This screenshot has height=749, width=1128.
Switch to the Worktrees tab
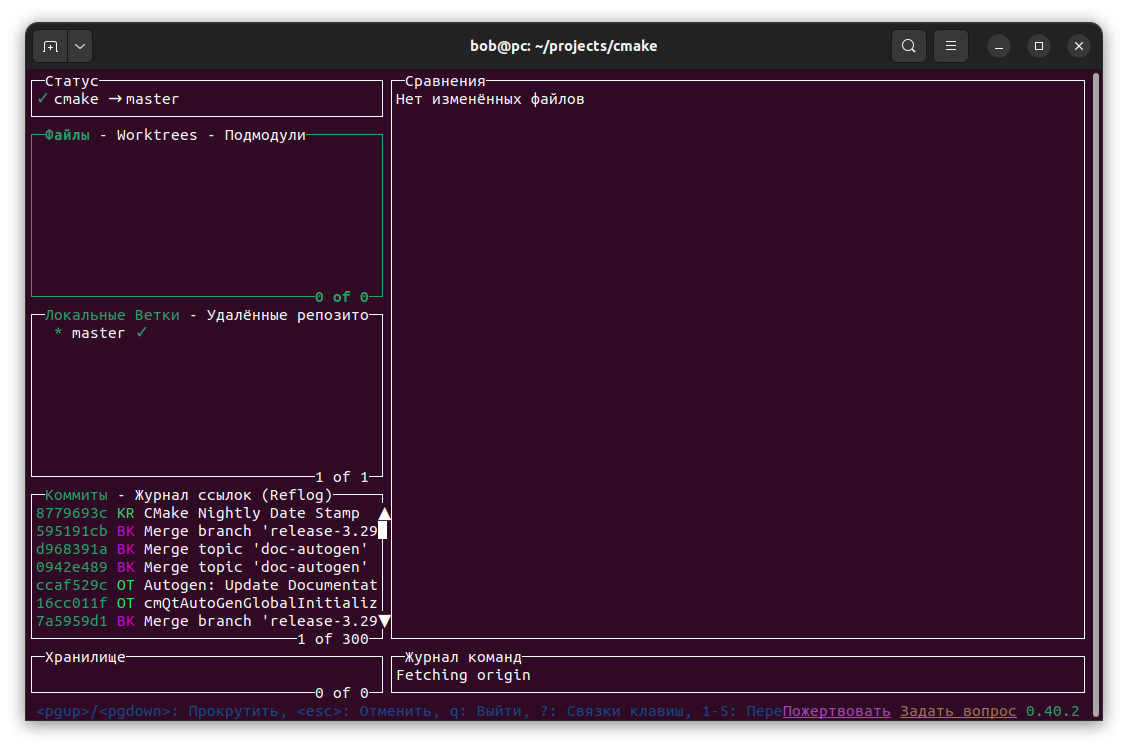pyautogui.click(x=157, y=135)
